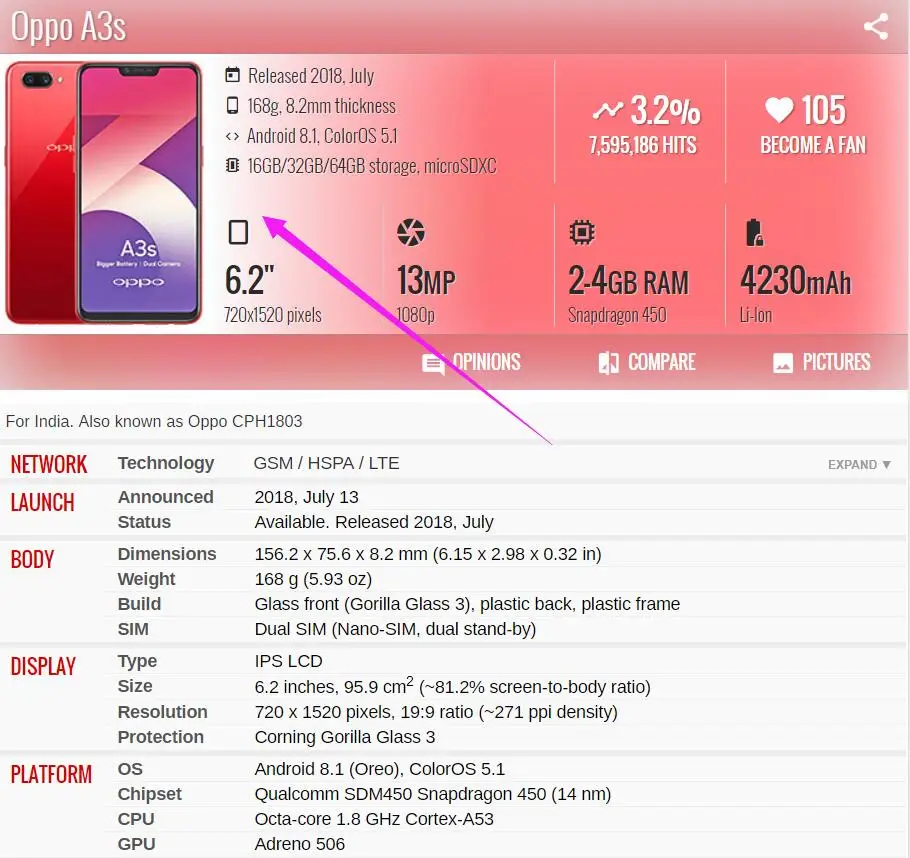Click the NETWORK section heading
This screenshot has height=858, width=910.
point(49,464)
